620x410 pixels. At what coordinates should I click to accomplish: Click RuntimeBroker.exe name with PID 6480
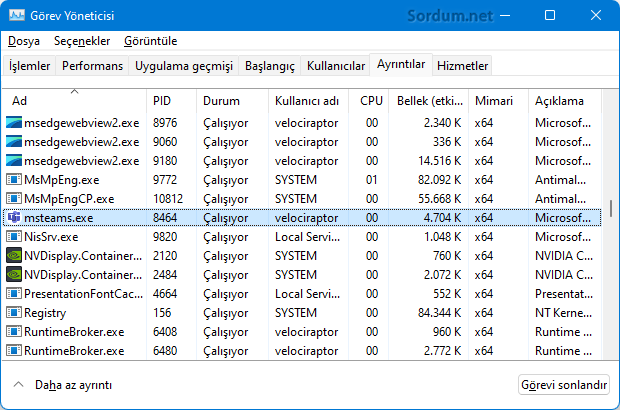point(74,351)
